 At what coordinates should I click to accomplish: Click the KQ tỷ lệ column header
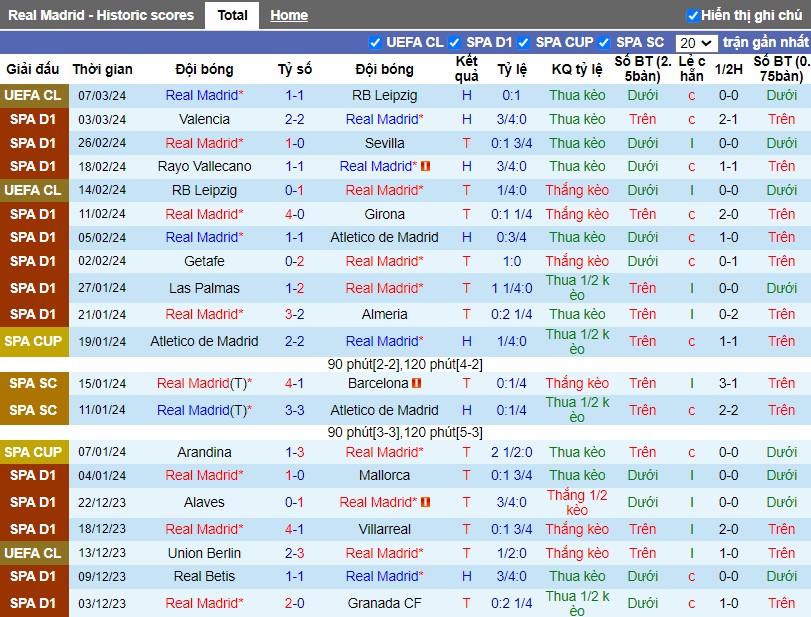(x=577, y=69)
